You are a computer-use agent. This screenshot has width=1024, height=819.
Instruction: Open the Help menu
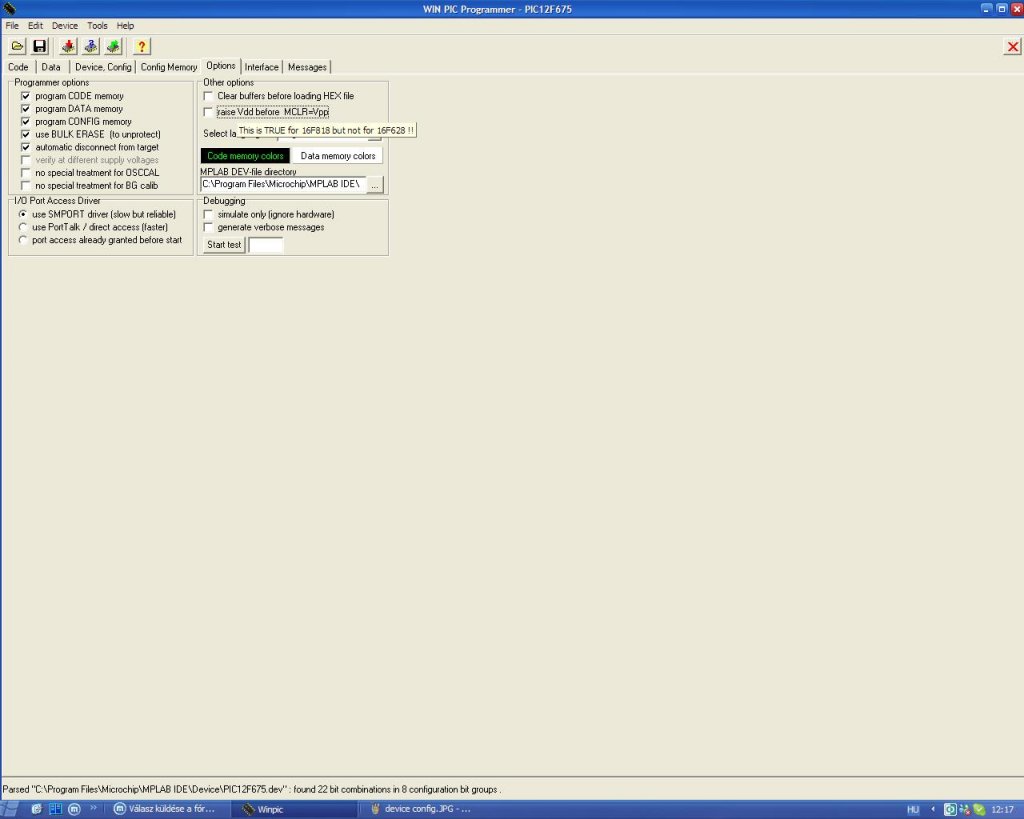(x=125, y=25)
